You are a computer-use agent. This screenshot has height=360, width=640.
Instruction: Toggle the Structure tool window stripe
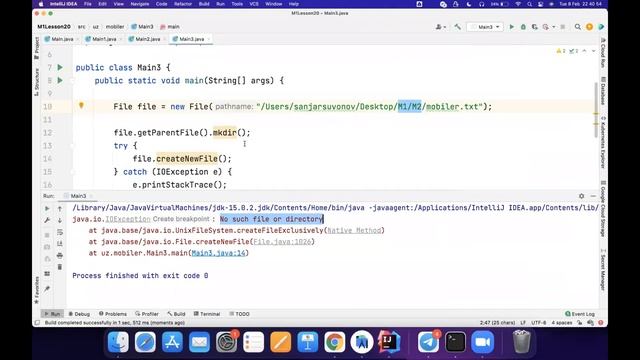(x=37, y=82)
